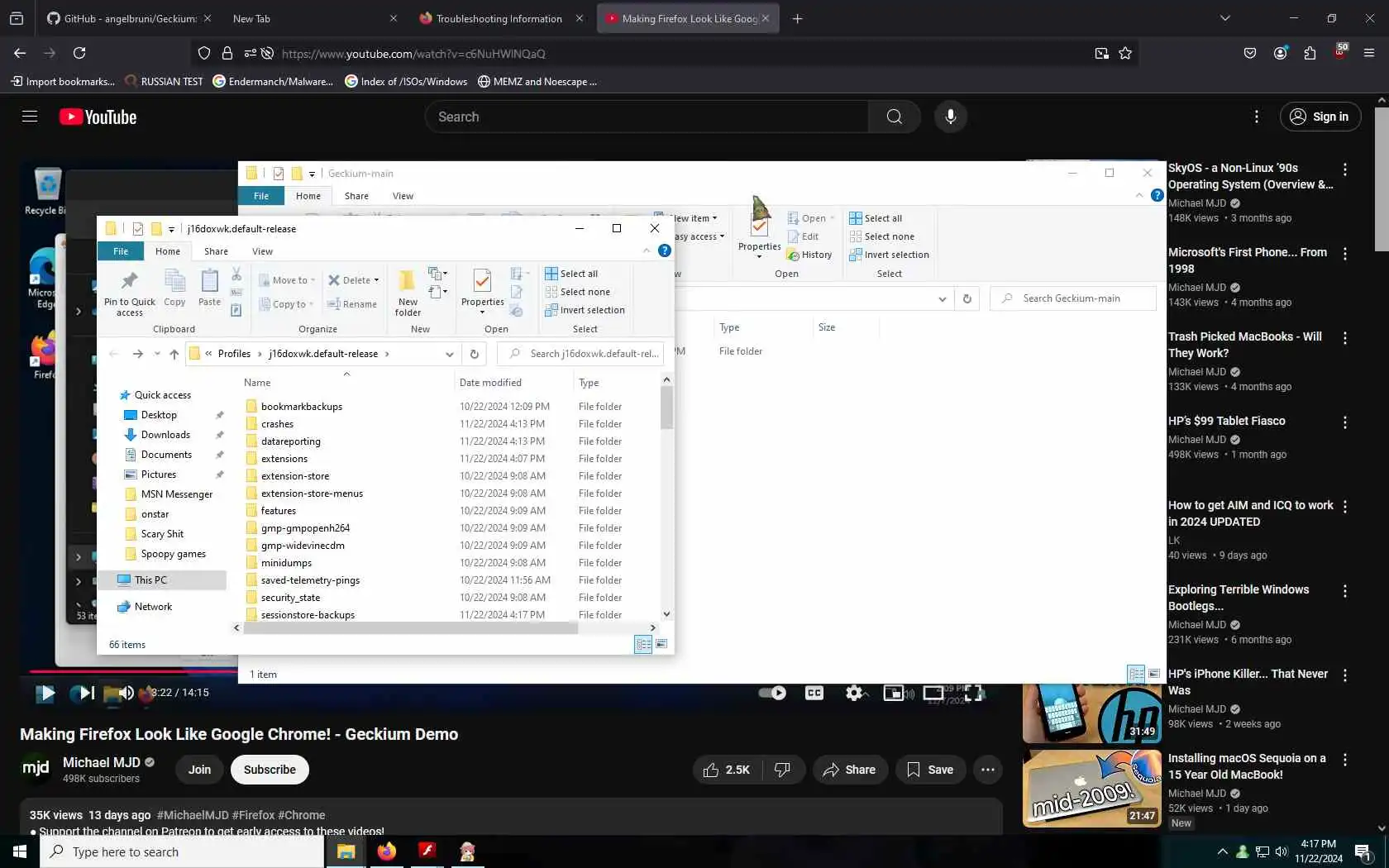Click the YouTube search magnifier button
The image size is (1389, 868).
895,117
